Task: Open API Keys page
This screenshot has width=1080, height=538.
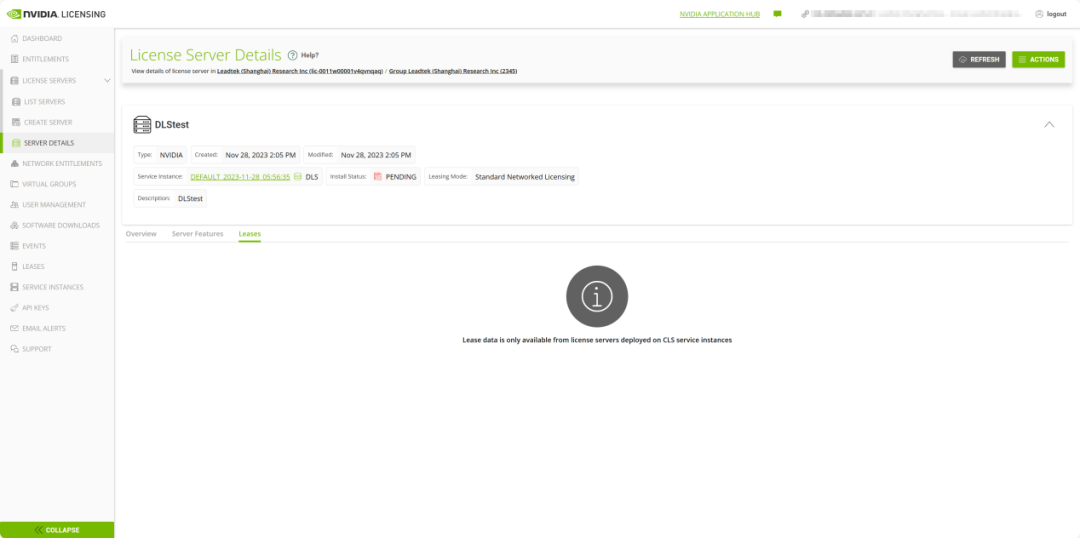Action: pyautogui.click(x=36, y=308)
